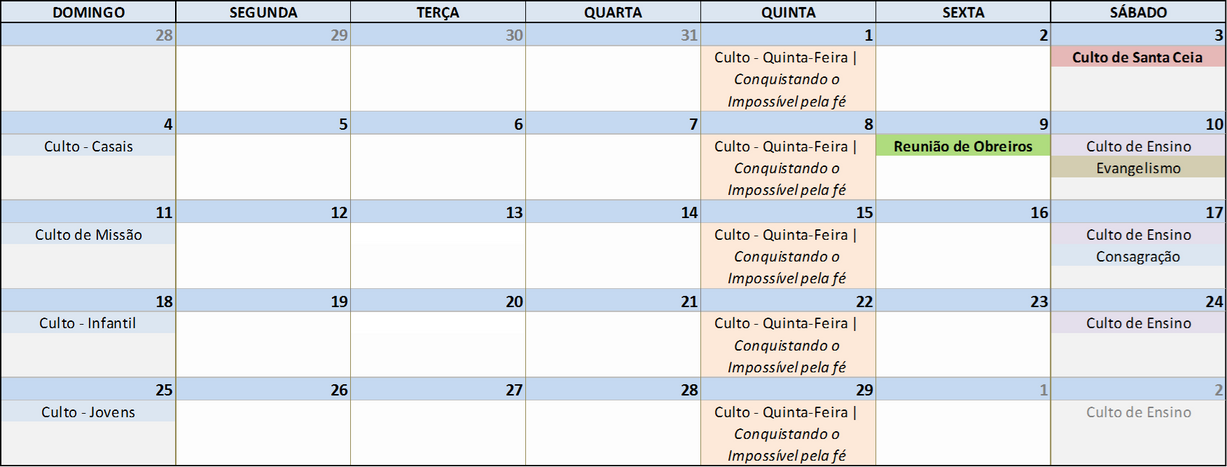Click the Evangelismo event on day 10
Viewport: 1227px width, 467px height.
click(1138, 168)
